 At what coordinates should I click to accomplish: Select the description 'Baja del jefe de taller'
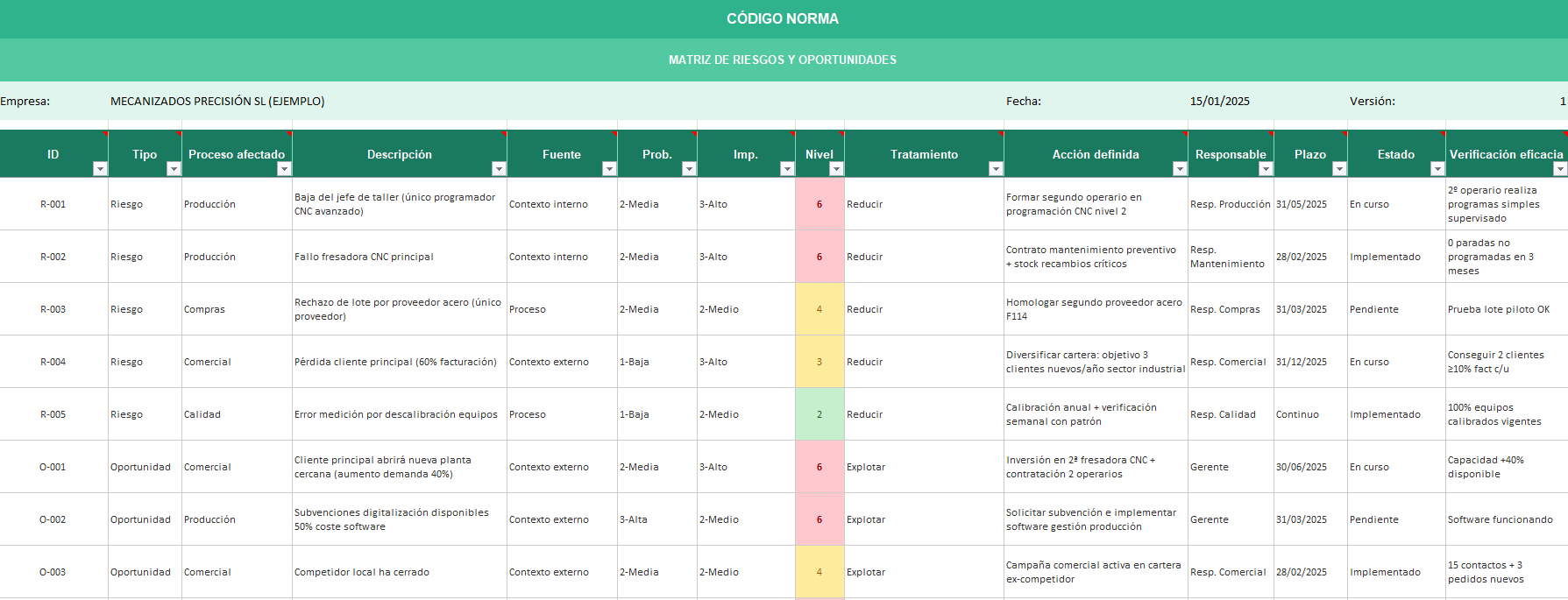(x=400, y=204)
